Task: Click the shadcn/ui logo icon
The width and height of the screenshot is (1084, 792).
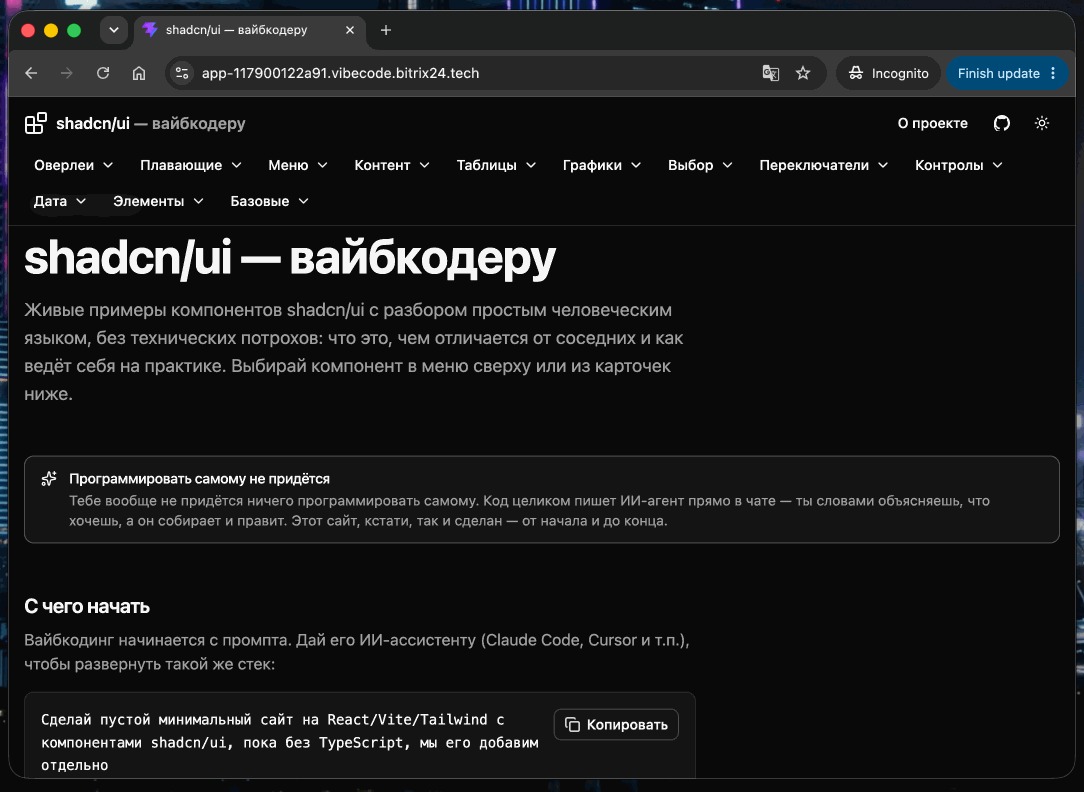Action: (x=35, y=124)
